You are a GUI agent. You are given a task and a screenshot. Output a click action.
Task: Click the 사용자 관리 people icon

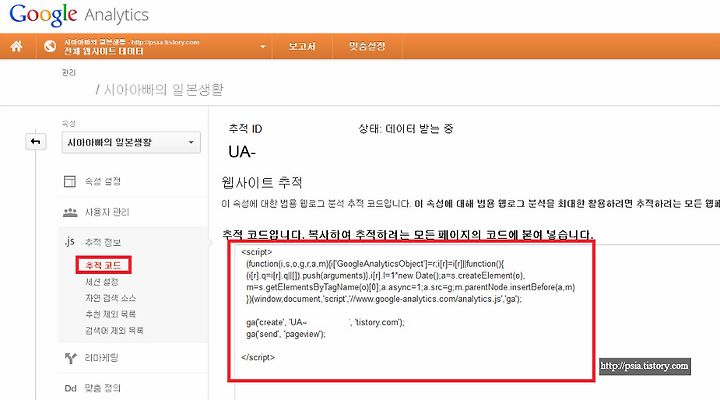point(70,212)
